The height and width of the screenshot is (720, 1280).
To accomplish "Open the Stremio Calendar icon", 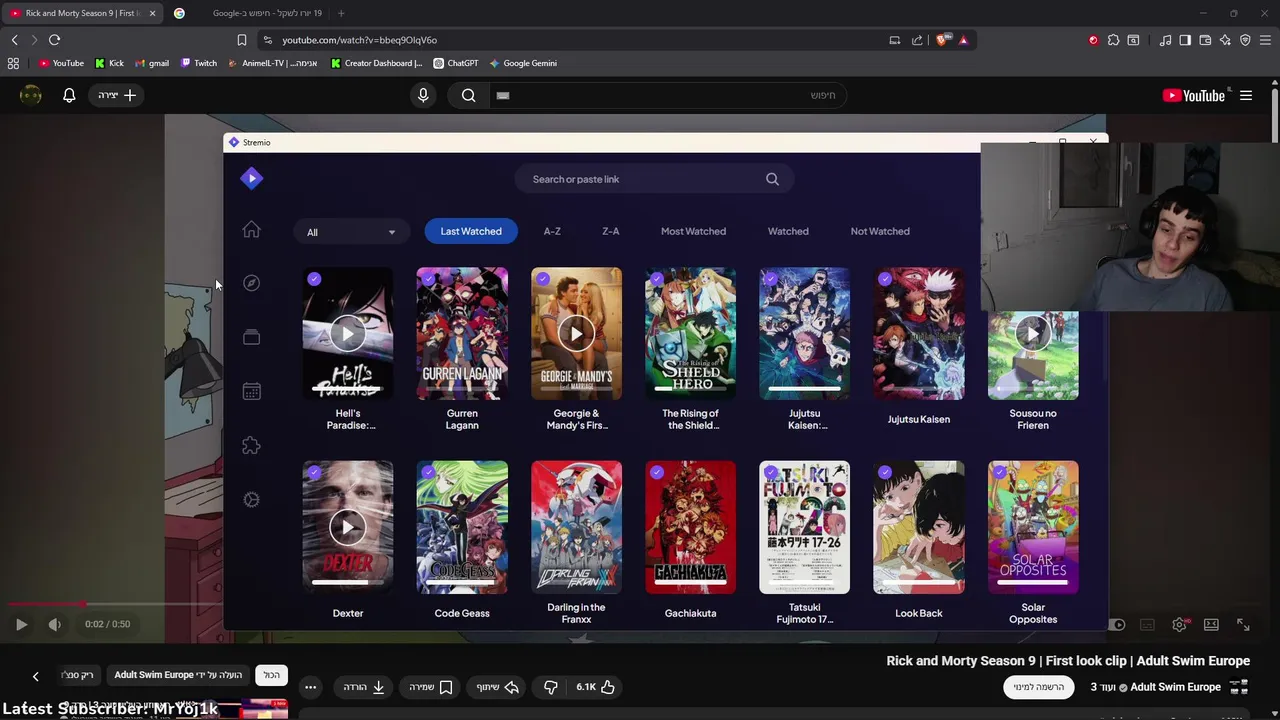I will click(251, 391).
